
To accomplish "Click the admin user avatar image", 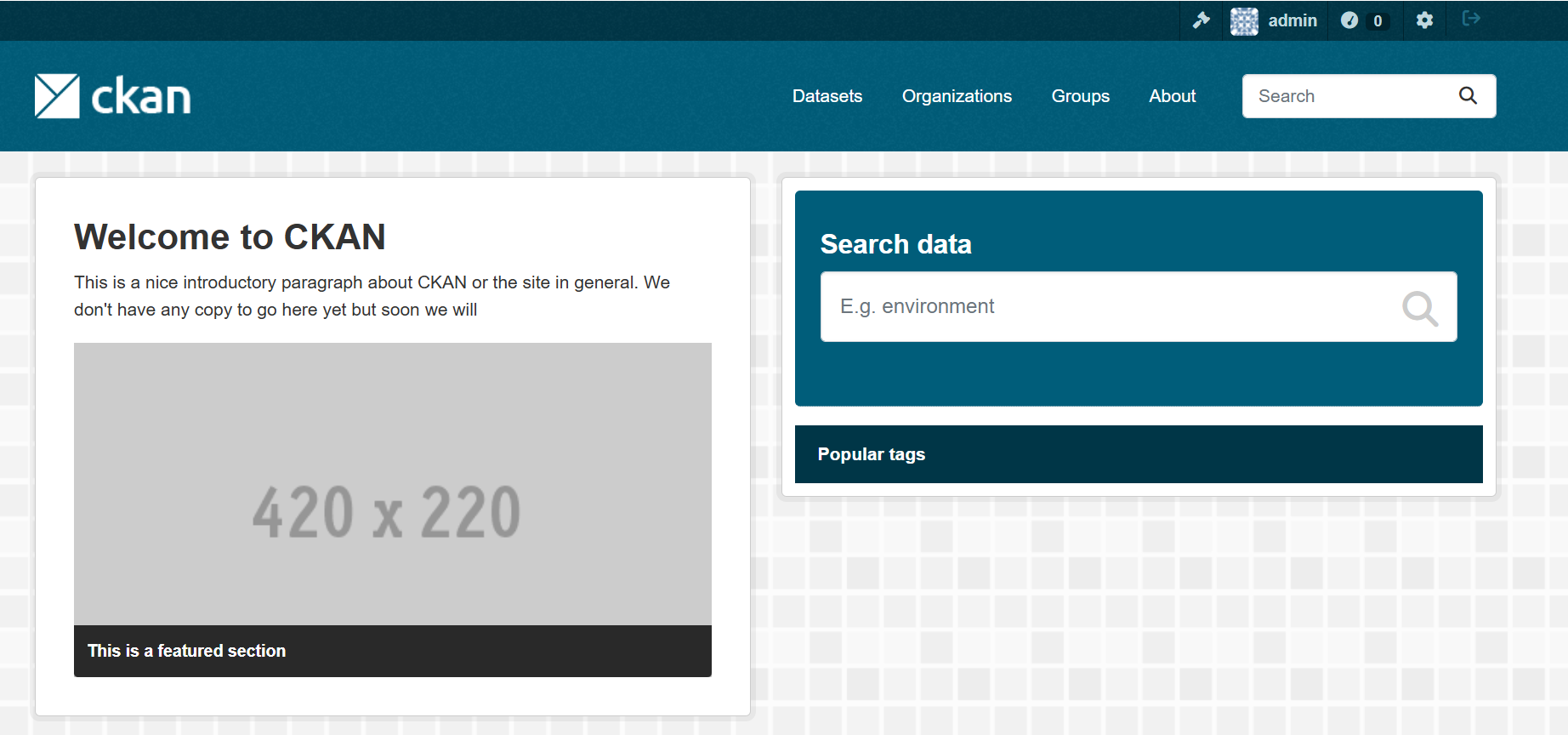I will [1244, 21].
